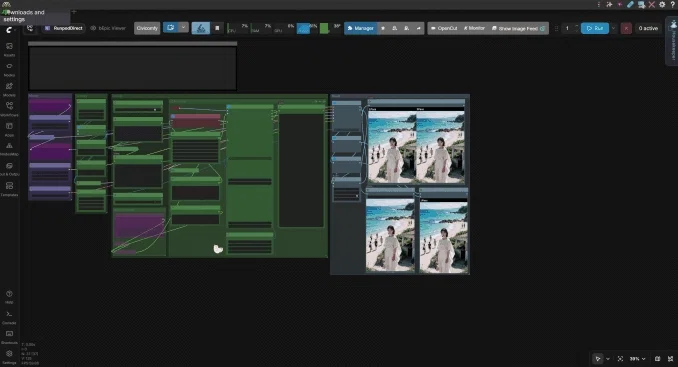The height and width of the screenshot is (367, 678).
Task: Click the blue VRAM usage bar
Action: [x=304, y=29]
